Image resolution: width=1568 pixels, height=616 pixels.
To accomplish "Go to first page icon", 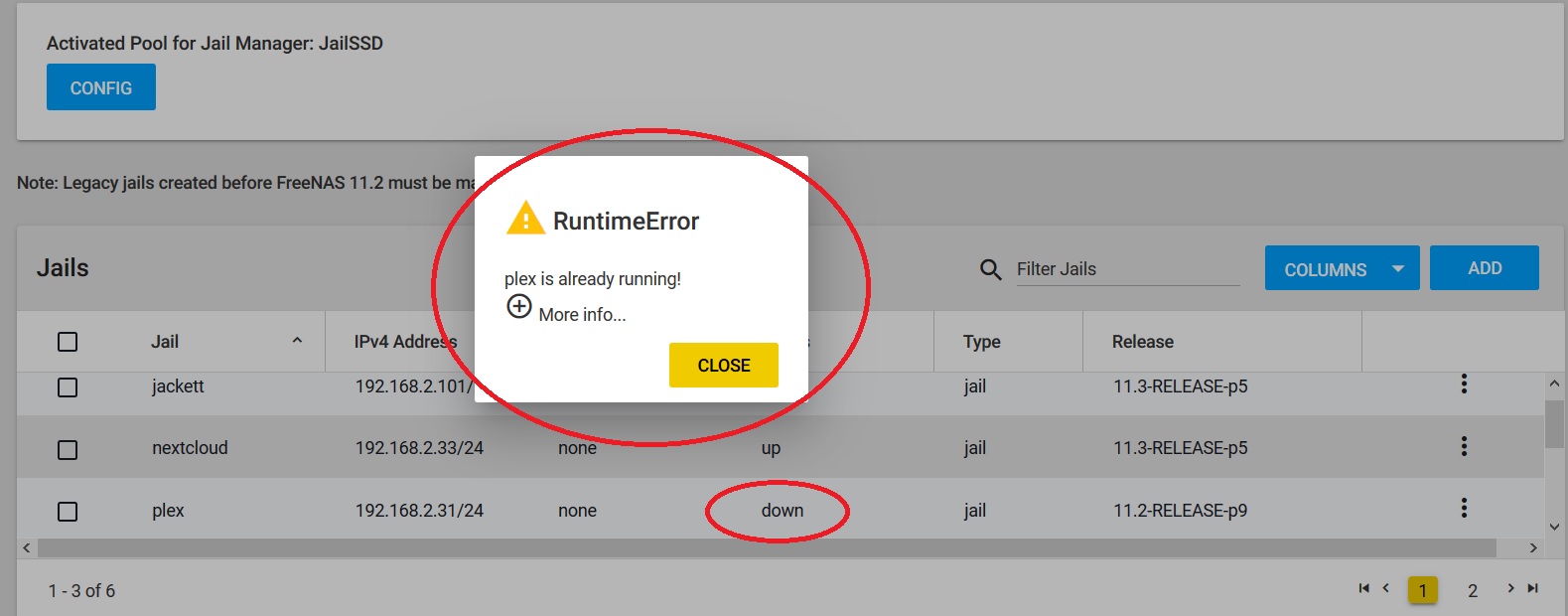I will 1363,588.
